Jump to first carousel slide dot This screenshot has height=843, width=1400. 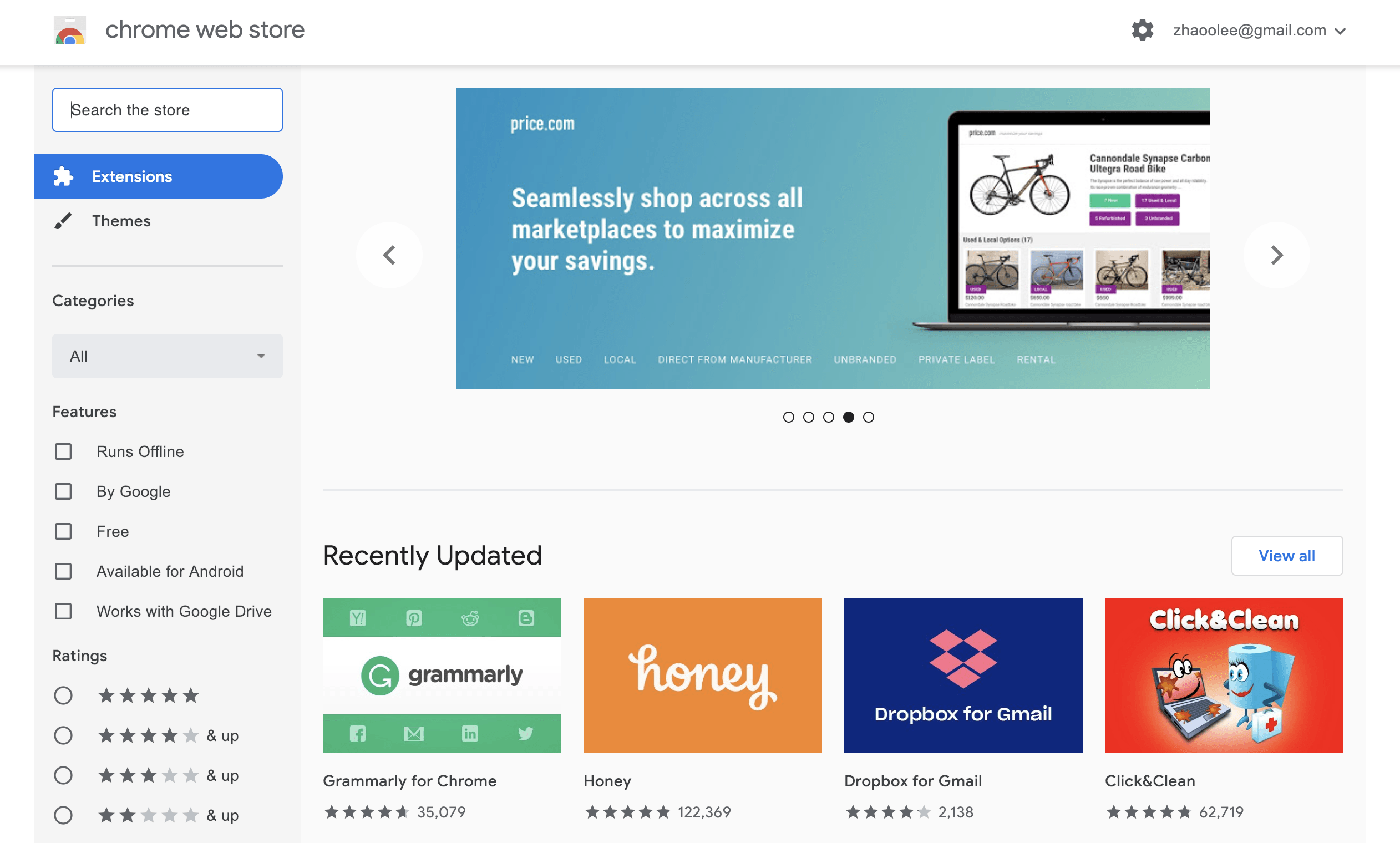tap(788, 417)
